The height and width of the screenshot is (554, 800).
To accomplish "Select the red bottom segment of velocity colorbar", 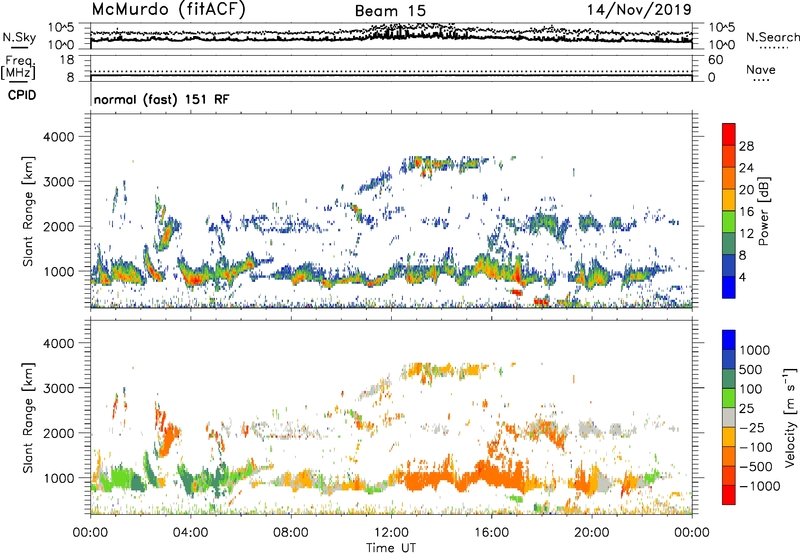I will (x=729, y=495).
